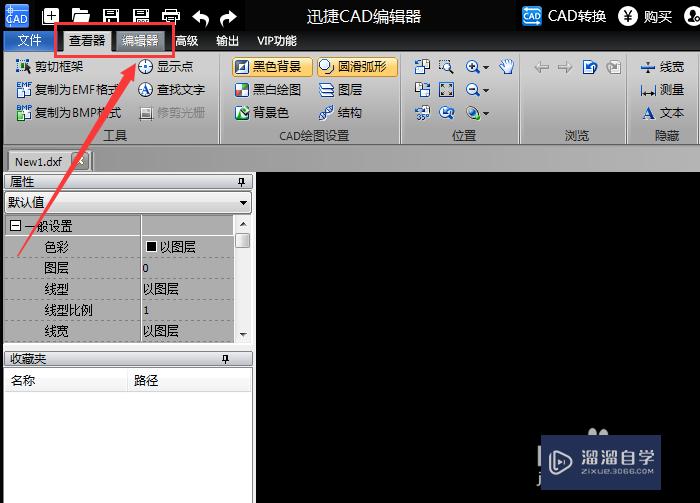Expand the zoom in dropdown arrow
Viewport: 700px width, 503px height.
click(486, 67)
